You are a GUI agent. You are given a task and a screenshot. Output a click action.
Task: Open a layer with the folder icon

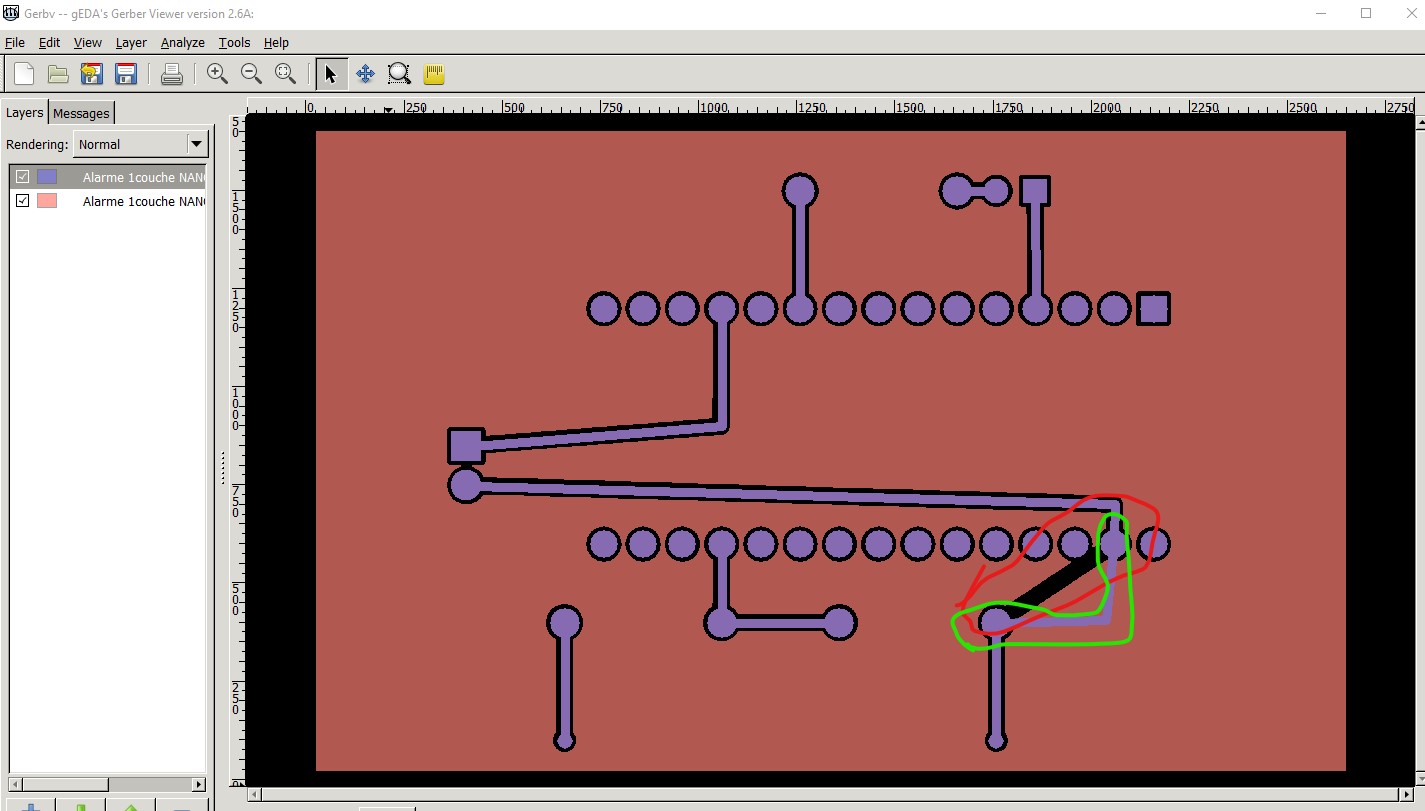[x=58, y=74]
